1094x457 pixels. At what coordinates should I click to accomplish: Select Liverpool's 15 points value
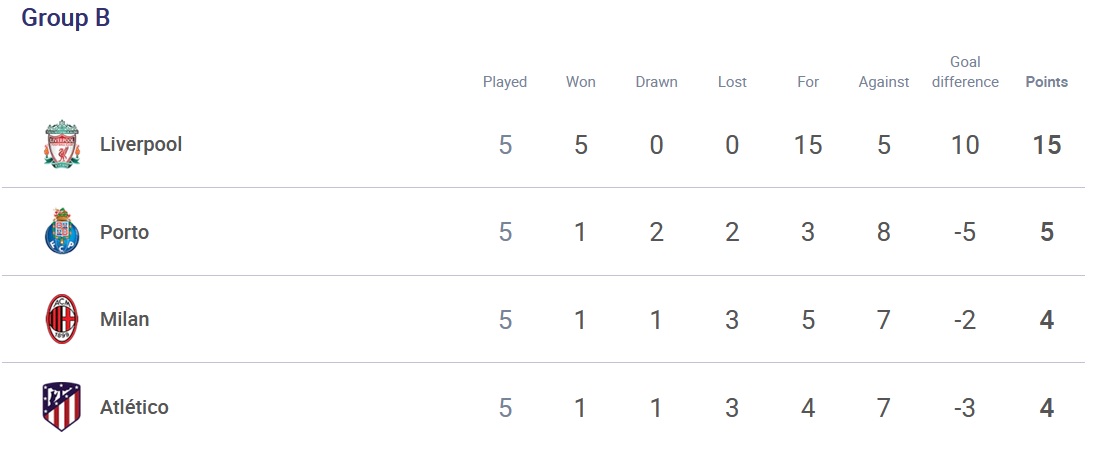coord(1047,145)
